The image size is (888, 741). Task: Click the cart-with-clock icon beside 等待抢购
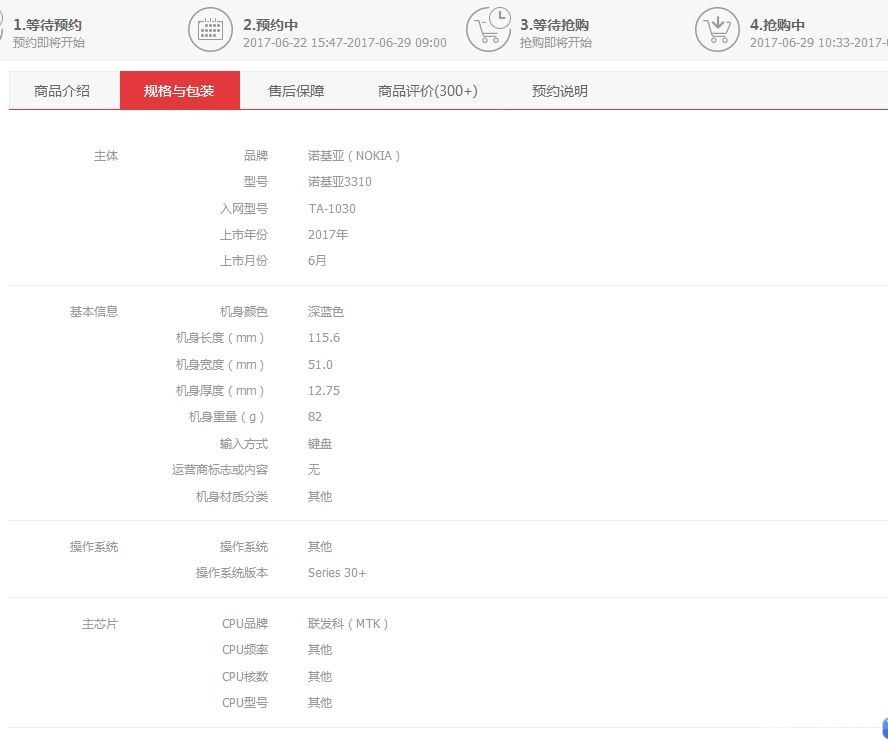point(489,29)
